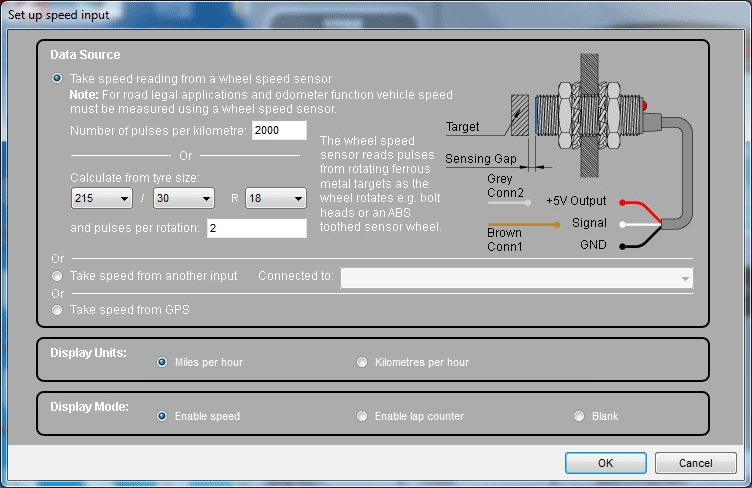Screen dimensions: 752x488
Task: Click the Sensing Gap label in diagram
Action: (x=481, y=159)
